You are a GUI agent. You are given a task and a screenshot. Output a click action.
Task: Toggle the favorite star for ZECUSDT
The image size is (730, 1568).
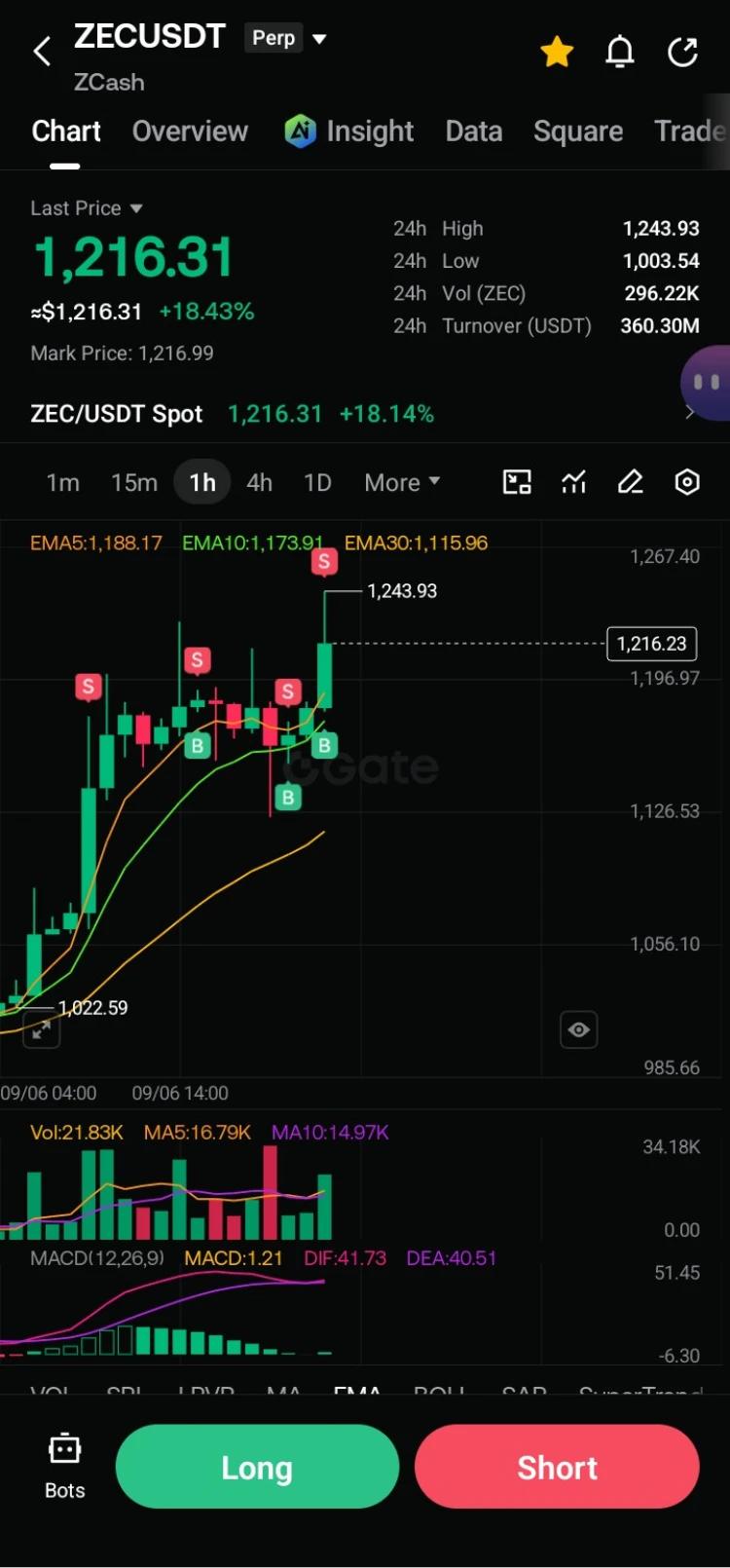click(557, 52)
